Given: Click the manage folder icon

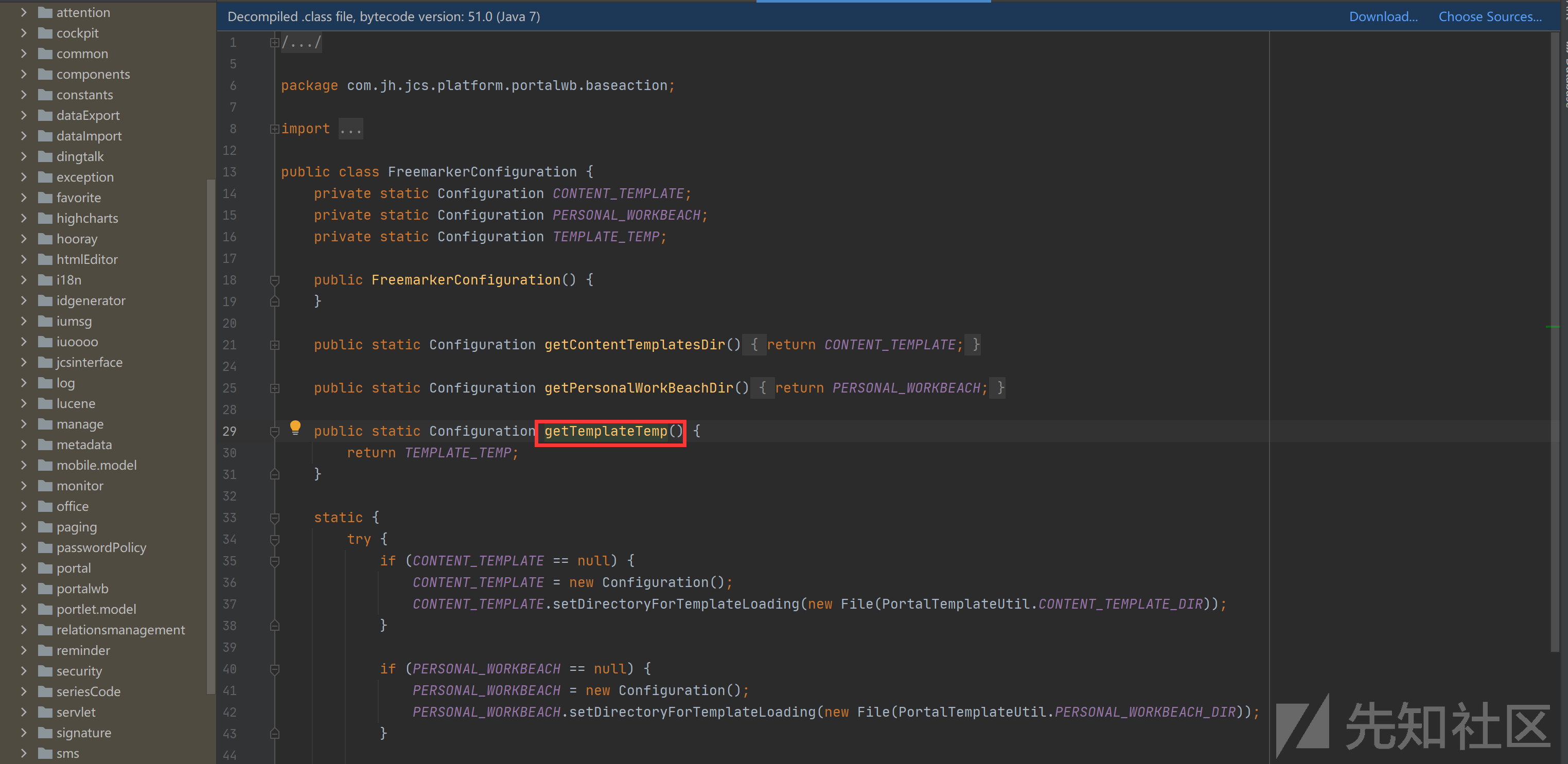Looking at the screenshot, I should pos(45,424).
